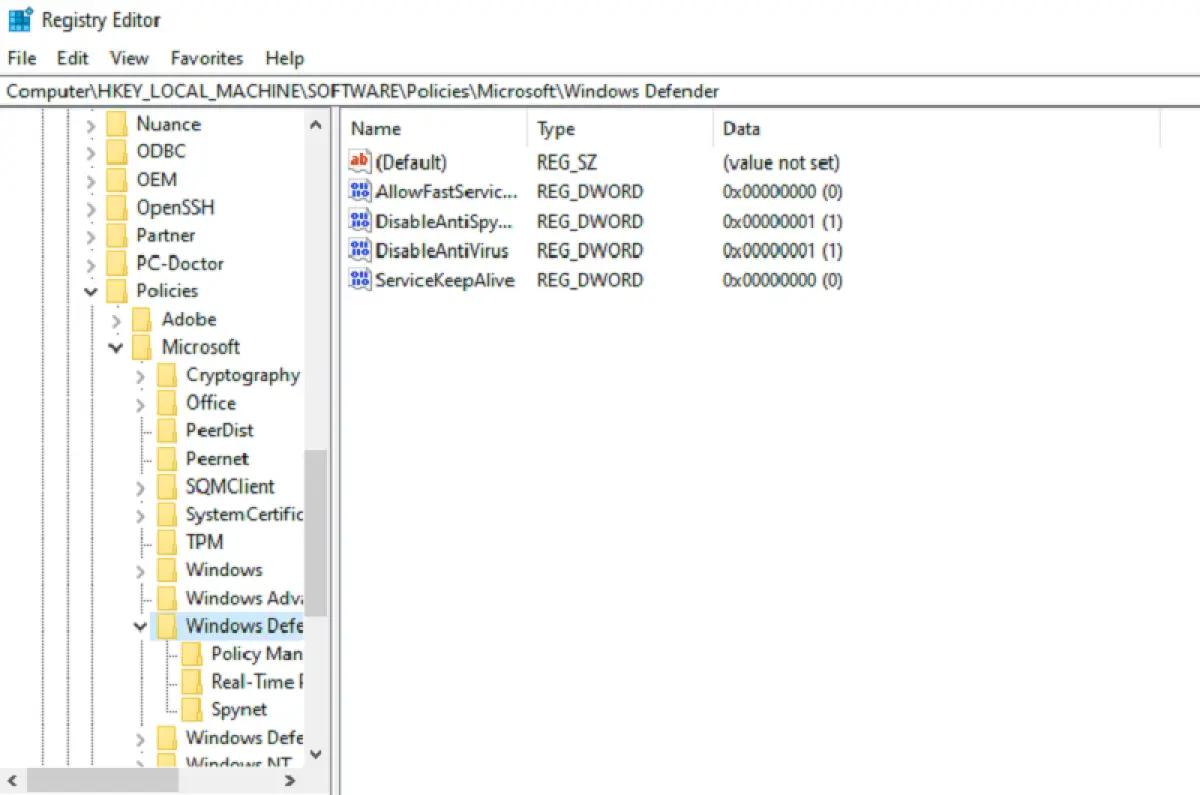Expand the PC-Doctor key
Screen dimensions: 1200x795
[91, 265]
